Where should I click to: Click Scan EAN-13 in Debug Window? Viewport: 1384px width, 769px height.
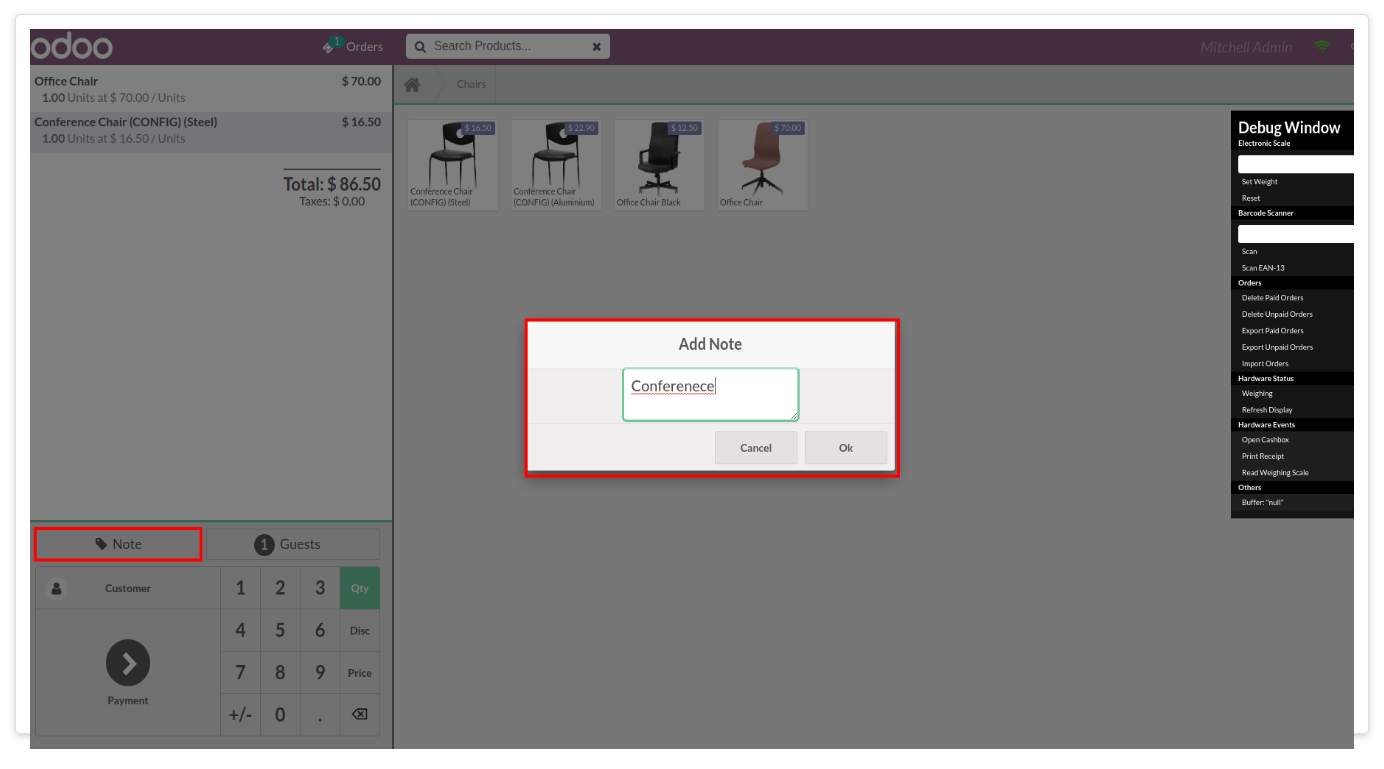point(1263,268)
